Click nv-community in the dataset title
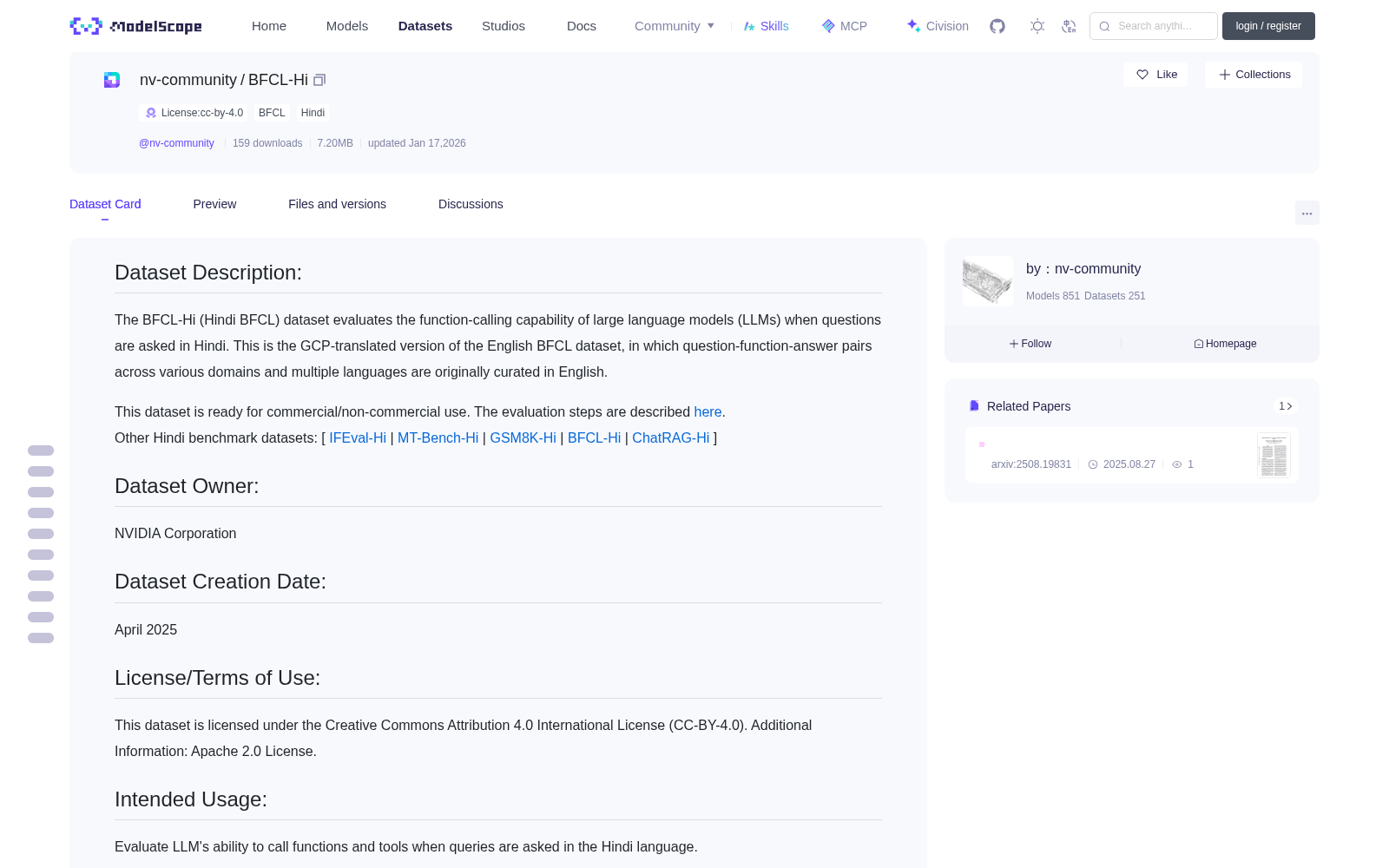Image resolution: width=1389 pixels, height=868 pixels. (x=188, y=80)
